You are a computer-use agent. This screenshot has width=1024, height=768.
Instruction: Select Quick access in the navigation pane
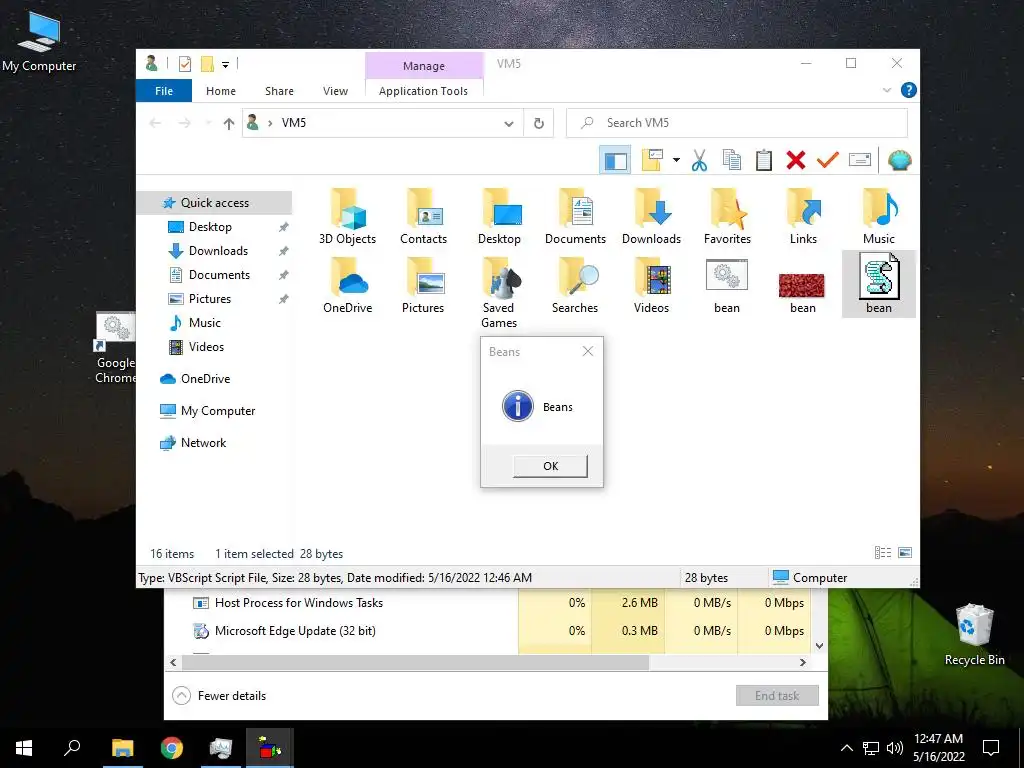point(214,202)
